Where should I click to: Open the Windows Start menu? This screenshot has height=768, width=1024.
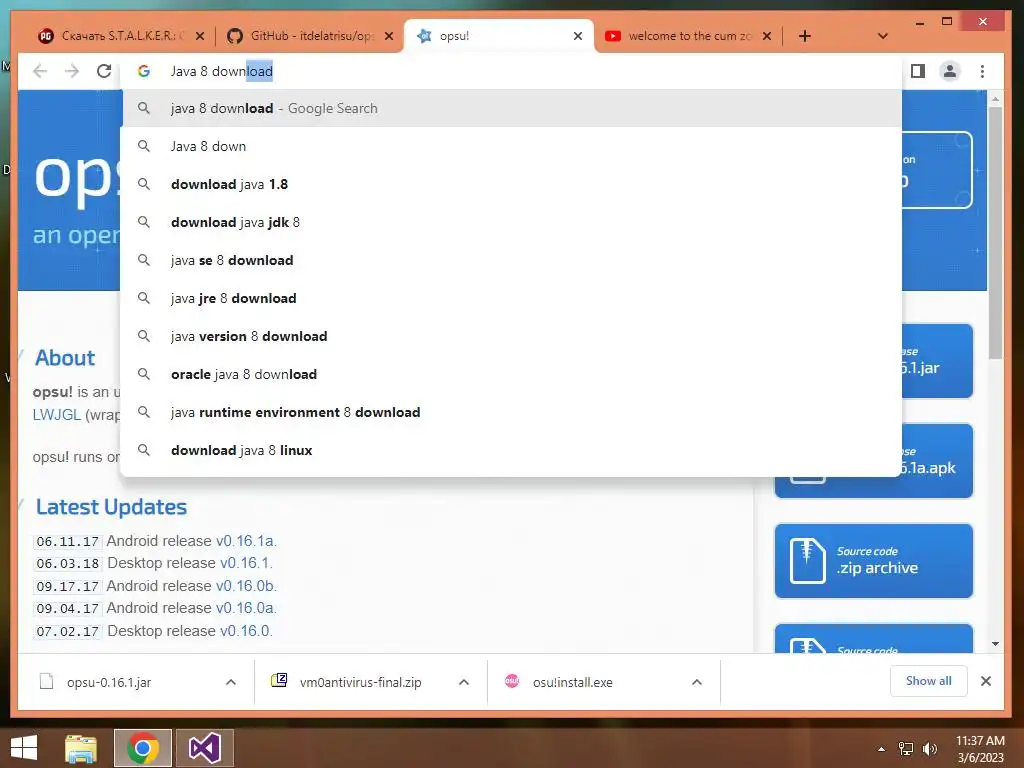24,748
